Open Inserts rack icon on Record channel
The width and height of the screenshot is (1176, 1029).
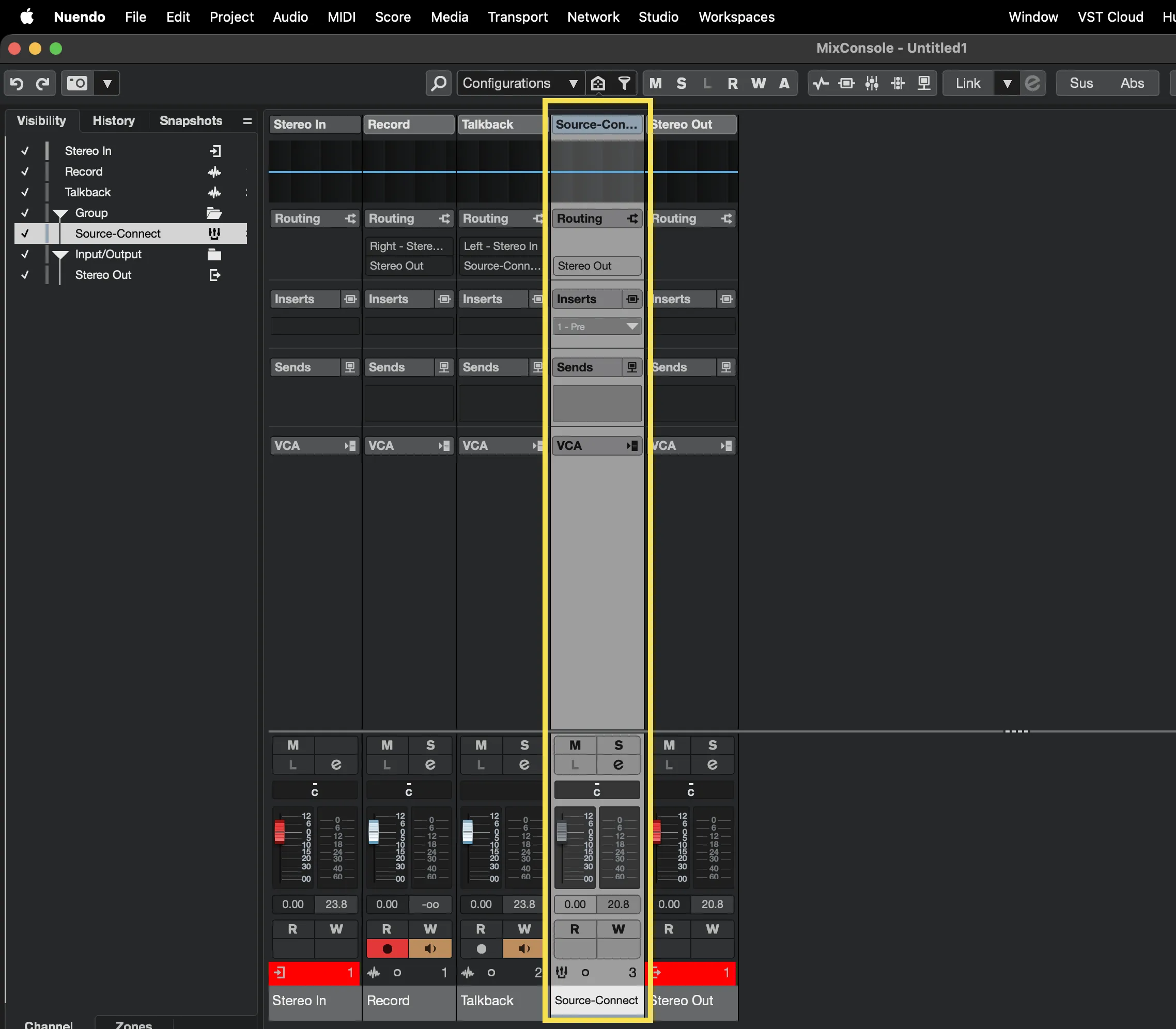444,299
